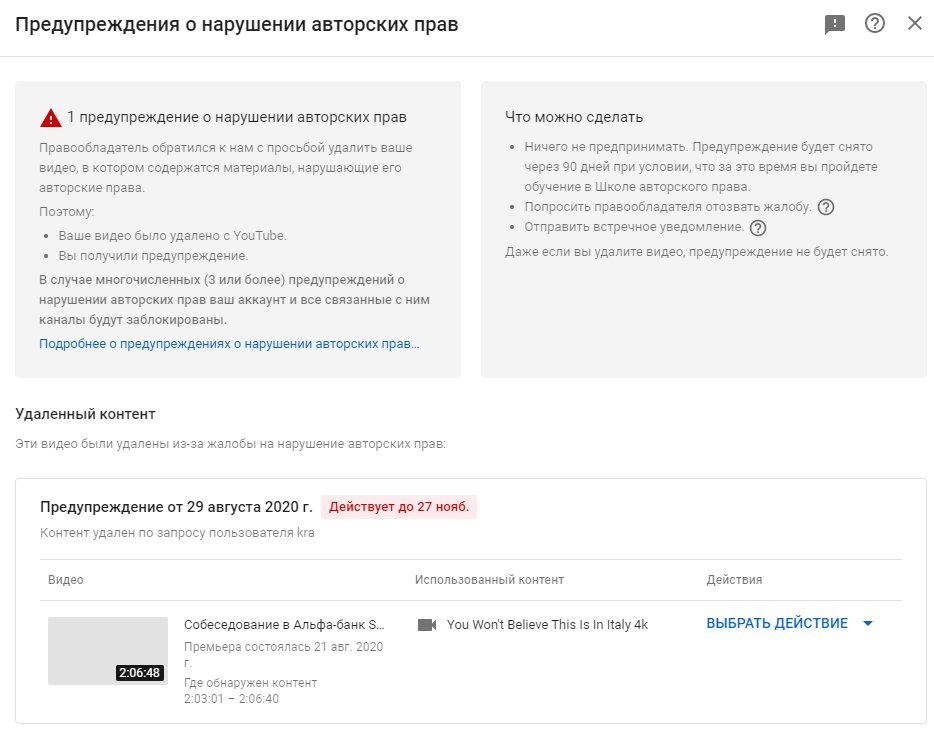Click the "Предупреждение от 29 августа 2020 г." heading
934x731 pixels.
[176, 507]
